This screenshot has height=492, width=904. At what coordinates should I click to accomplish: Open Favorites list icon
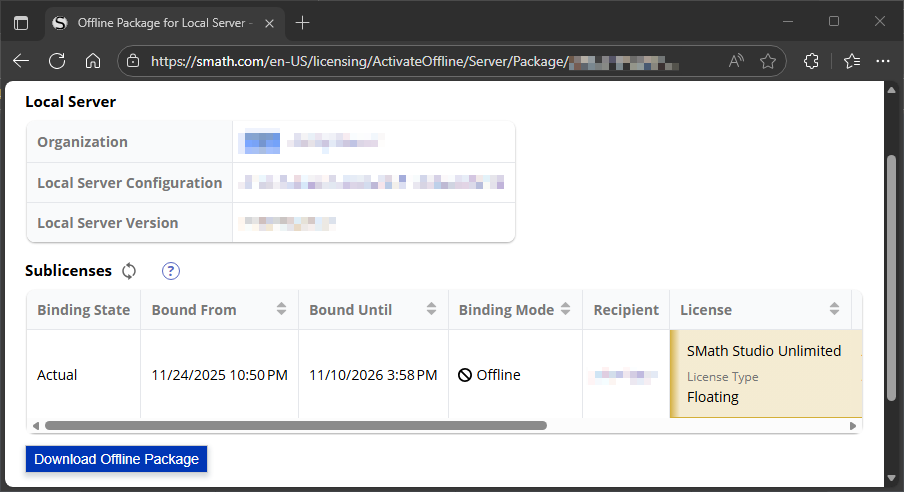(852, 61)
